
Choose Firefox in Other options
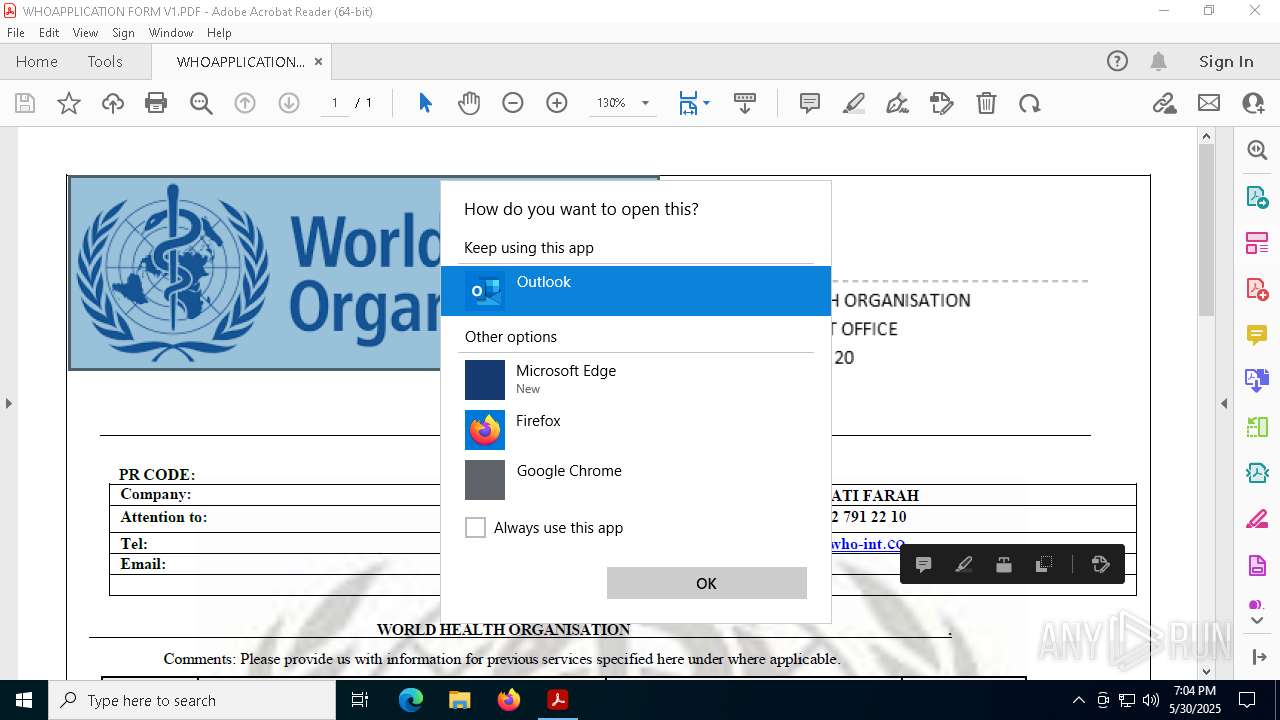pyautogui.click(x=636, y=429)
